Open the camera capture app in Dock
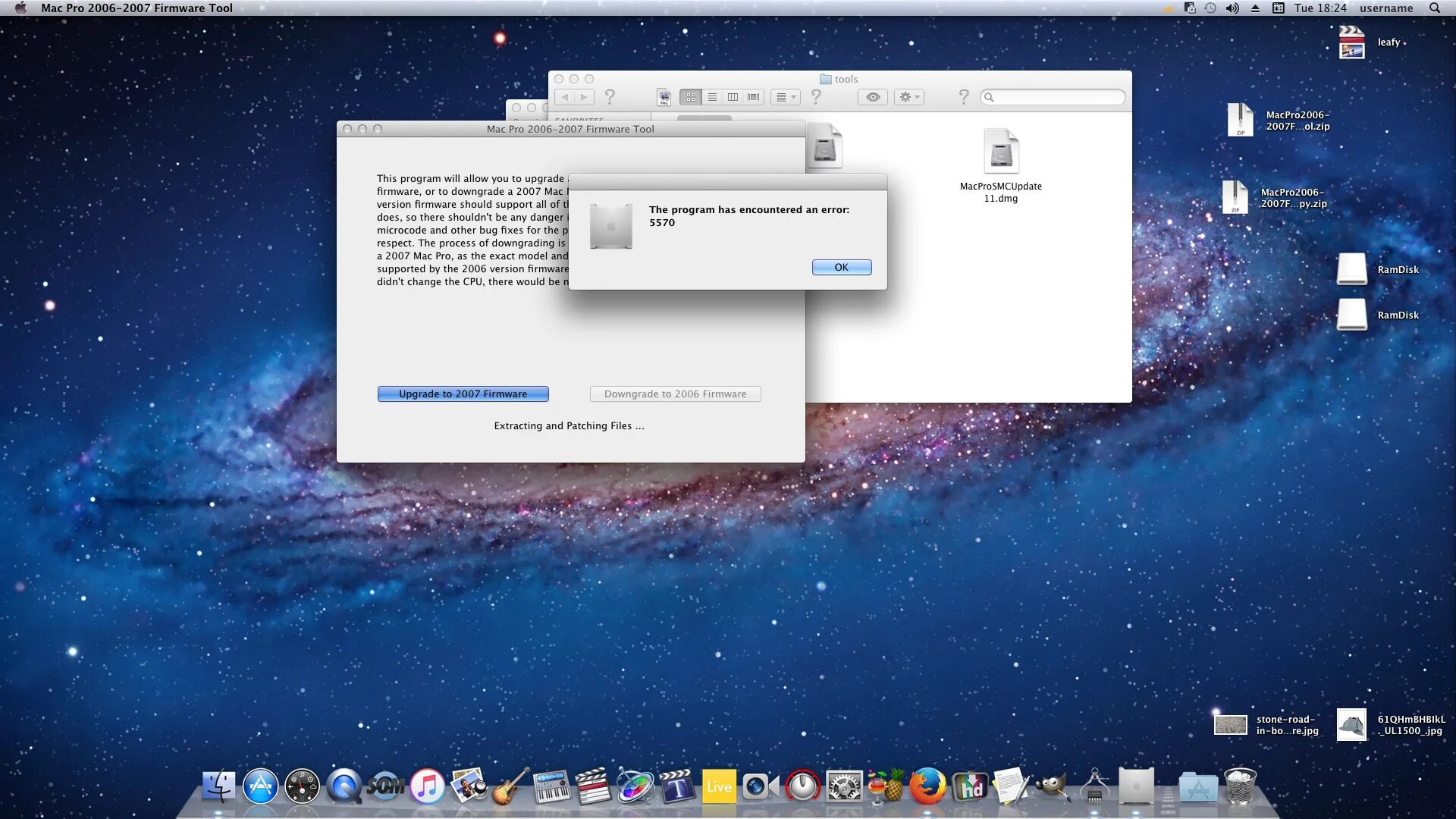This screenshot has height=819, width=1456. click(761, 786)
